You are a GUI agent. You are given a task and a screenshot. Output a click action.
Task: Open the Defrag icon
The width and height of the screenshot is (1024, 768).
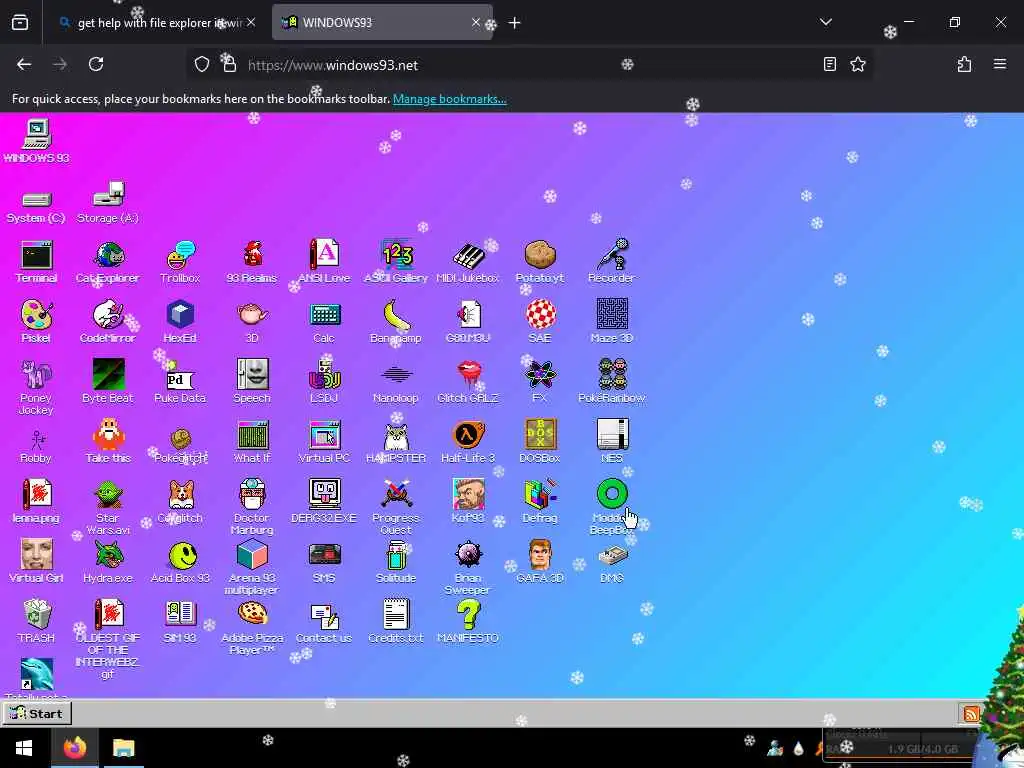point(539,502)
